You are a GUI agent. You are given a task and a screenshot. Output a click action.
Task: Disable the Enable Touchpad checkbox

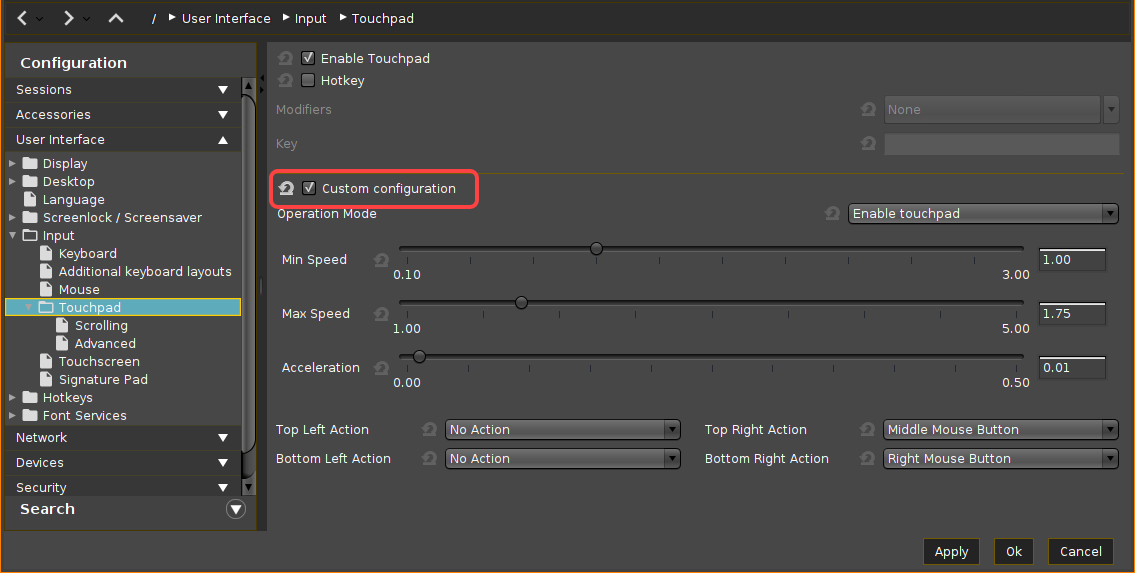point(308,59)
